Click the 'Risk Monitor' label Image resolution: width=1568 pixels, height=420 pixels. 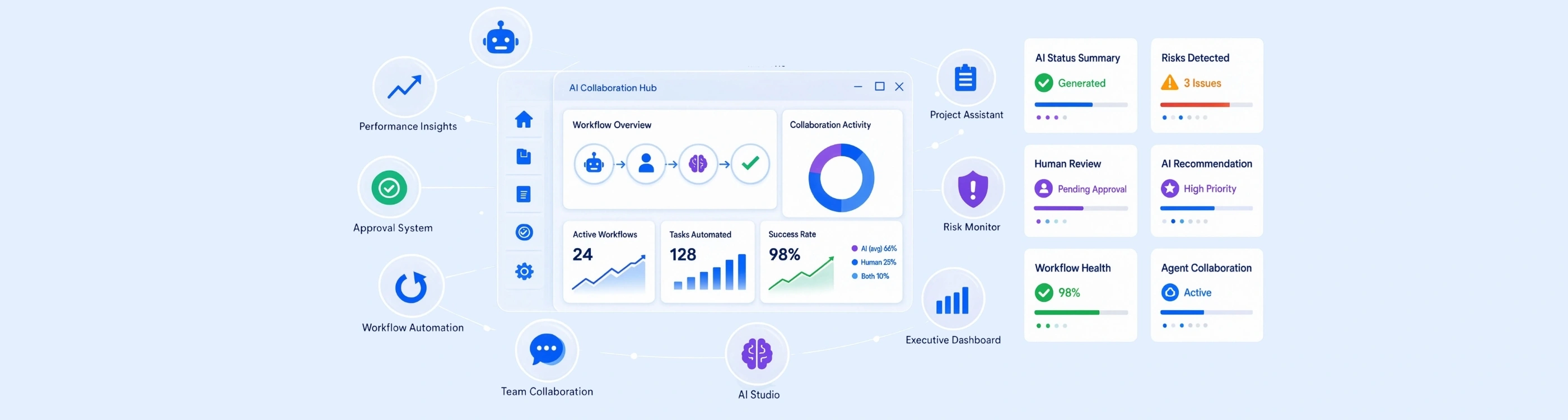pos(972,227)
